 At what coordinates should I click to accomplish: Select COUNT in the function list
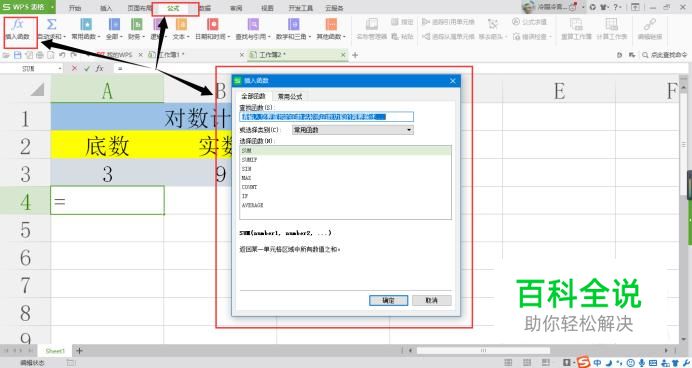[345, 187]
